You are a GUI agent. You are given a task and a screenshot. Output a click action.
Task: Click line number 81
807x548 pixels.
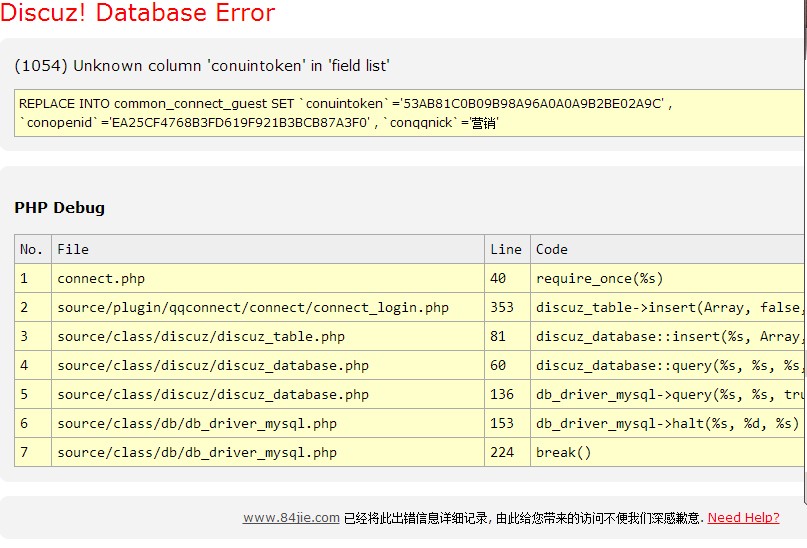coord(507,337)
